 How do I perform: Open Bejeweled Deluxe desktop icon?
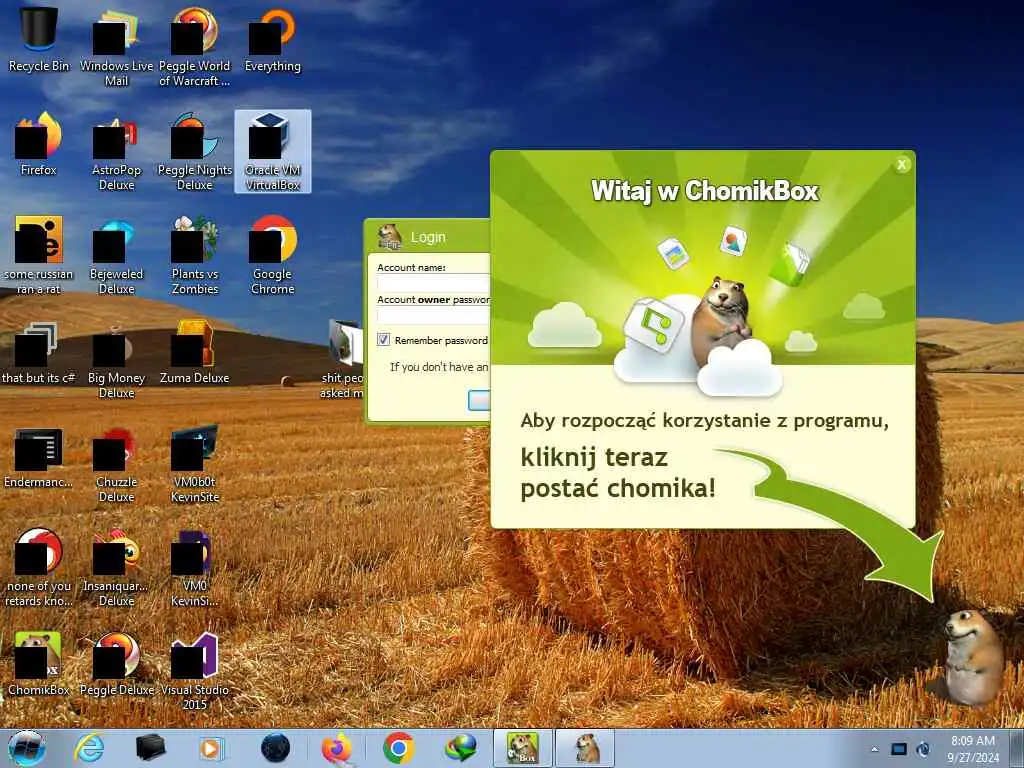pos(116,255)
